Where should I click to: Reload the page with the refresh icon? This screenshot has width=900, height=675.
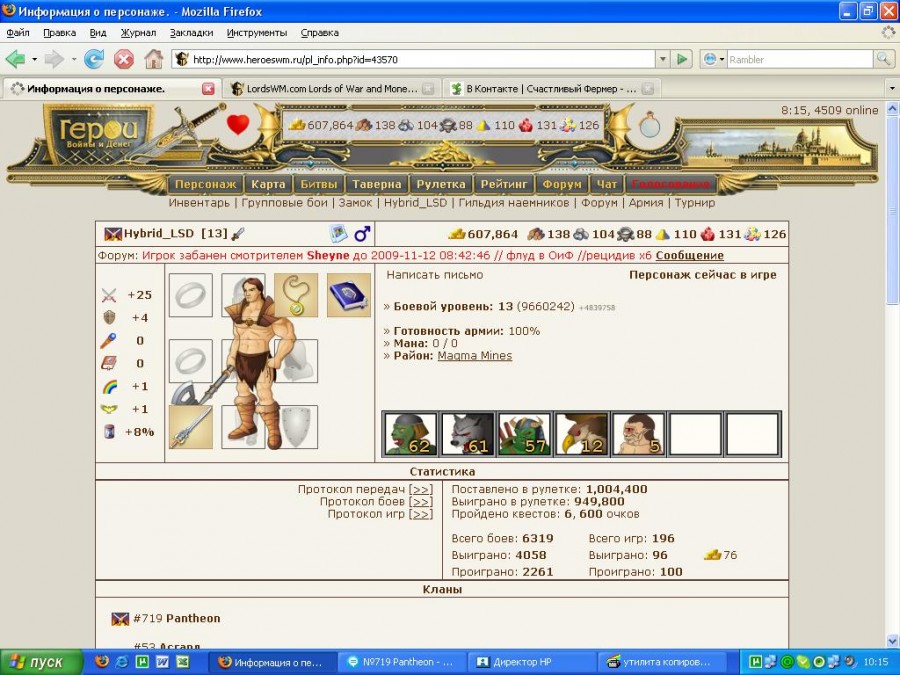point(94,59)
